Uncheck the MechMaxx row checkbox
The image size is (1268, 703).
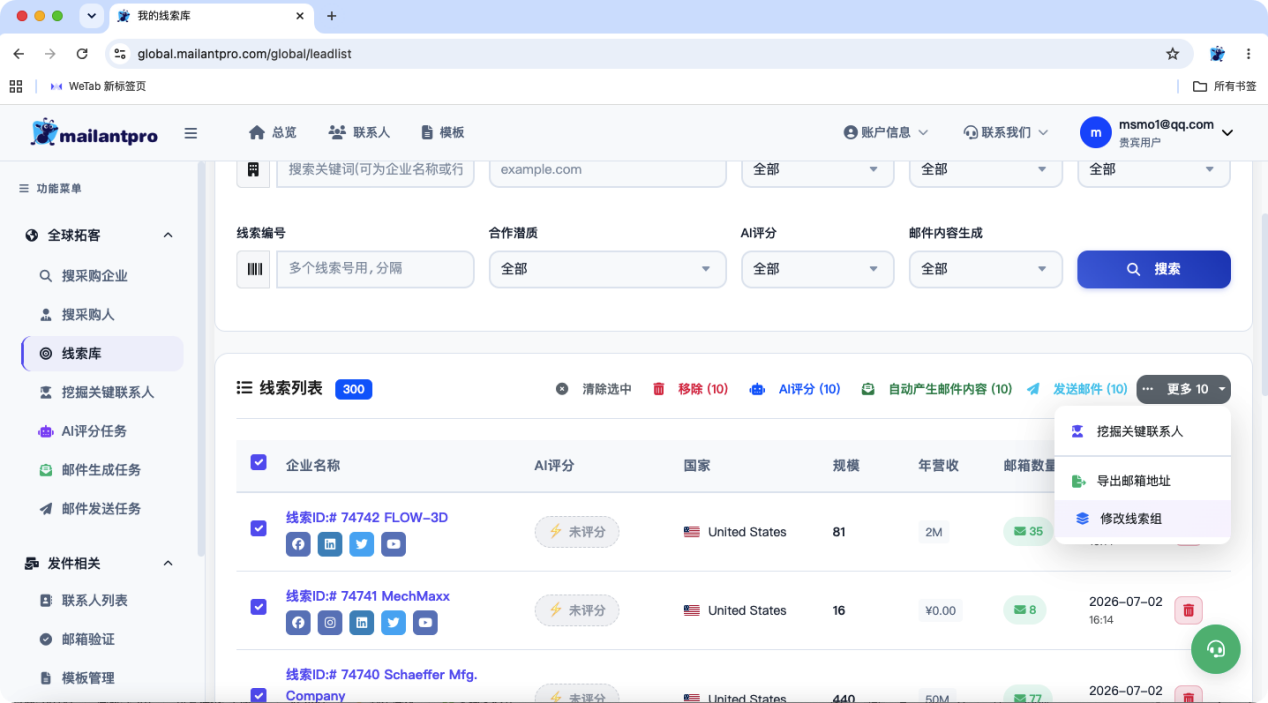[x=259, y=606]
